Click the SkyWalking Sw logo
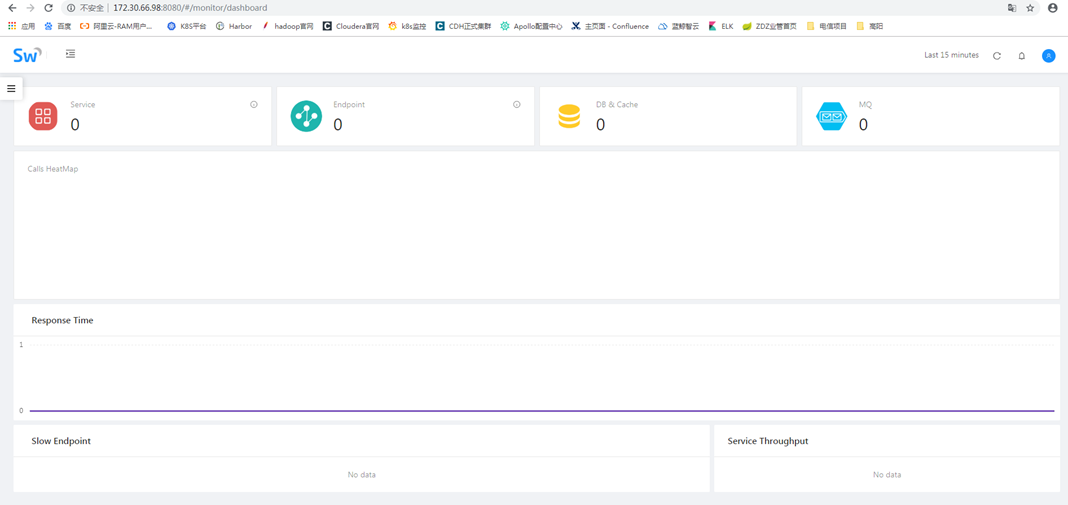The width and height of the screenshot is (1068, 505). coord(27,55)
